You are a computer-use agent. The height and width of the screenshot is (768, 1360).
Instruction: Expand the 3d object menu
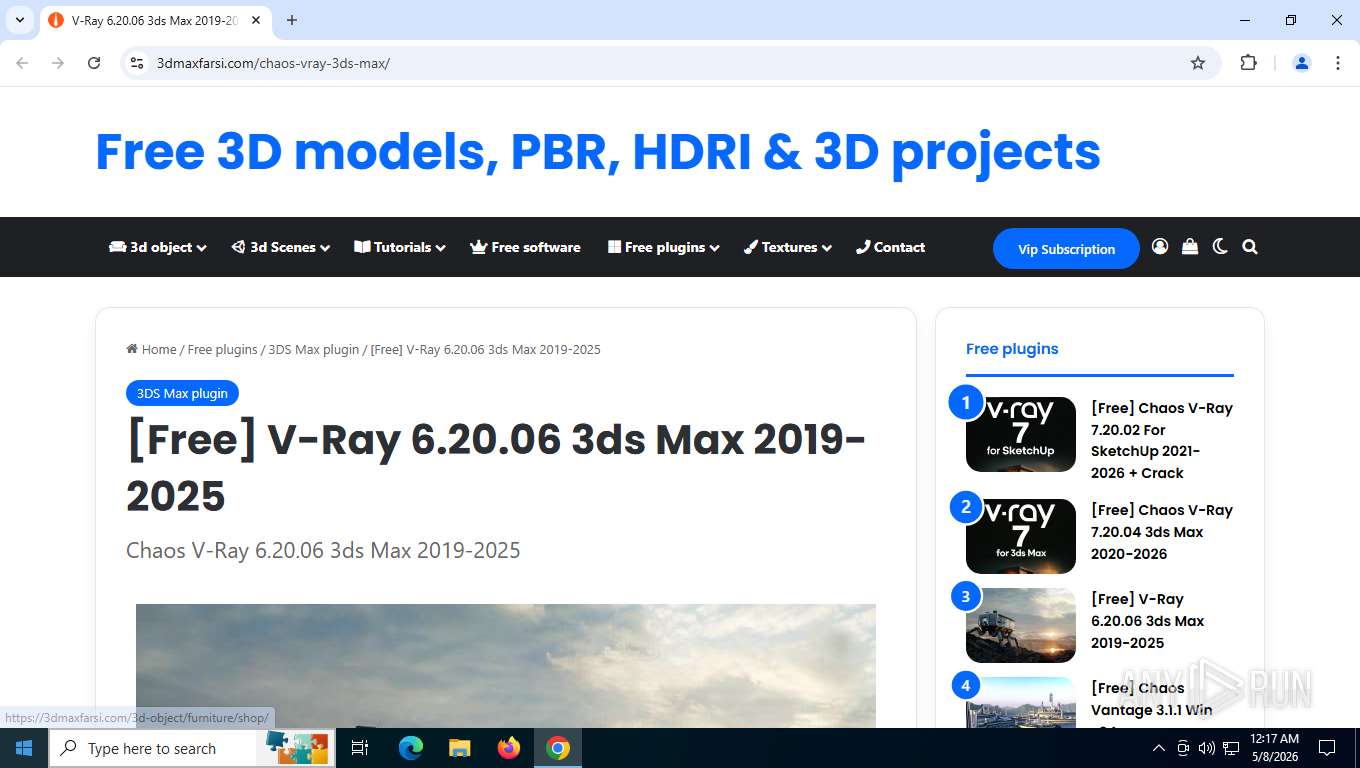pos(158,247)
